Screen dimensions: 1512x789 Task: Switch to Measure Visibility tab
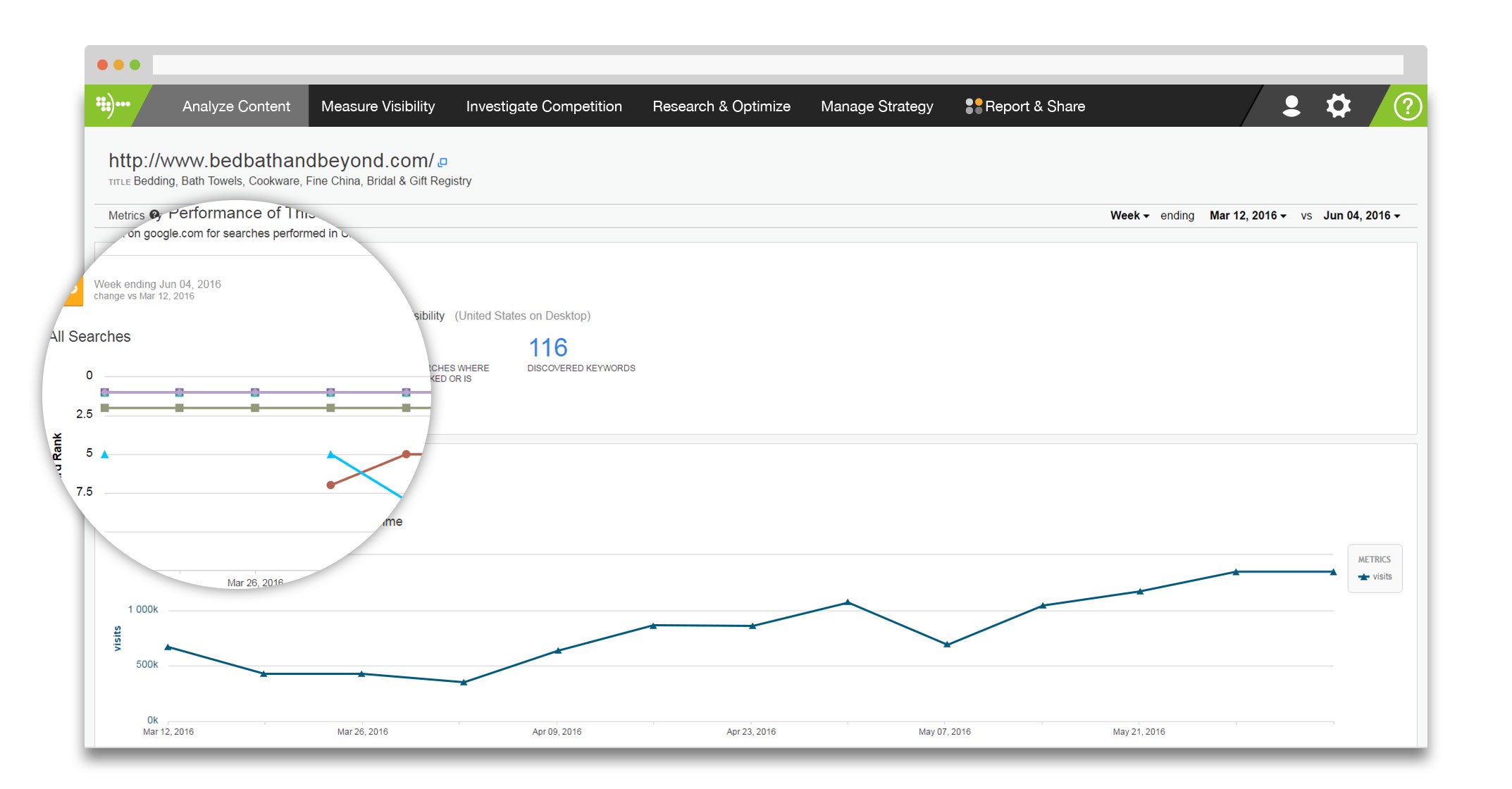378,106
